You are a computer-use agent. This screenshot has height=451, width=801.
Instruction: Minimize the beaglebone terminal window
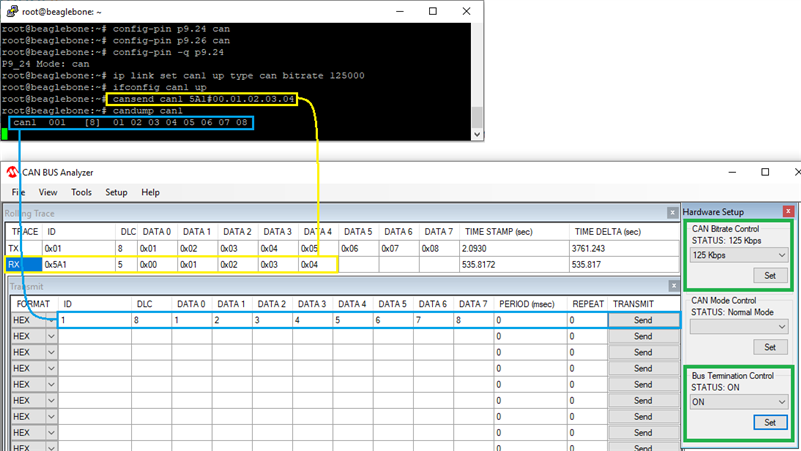click(395, 11)
